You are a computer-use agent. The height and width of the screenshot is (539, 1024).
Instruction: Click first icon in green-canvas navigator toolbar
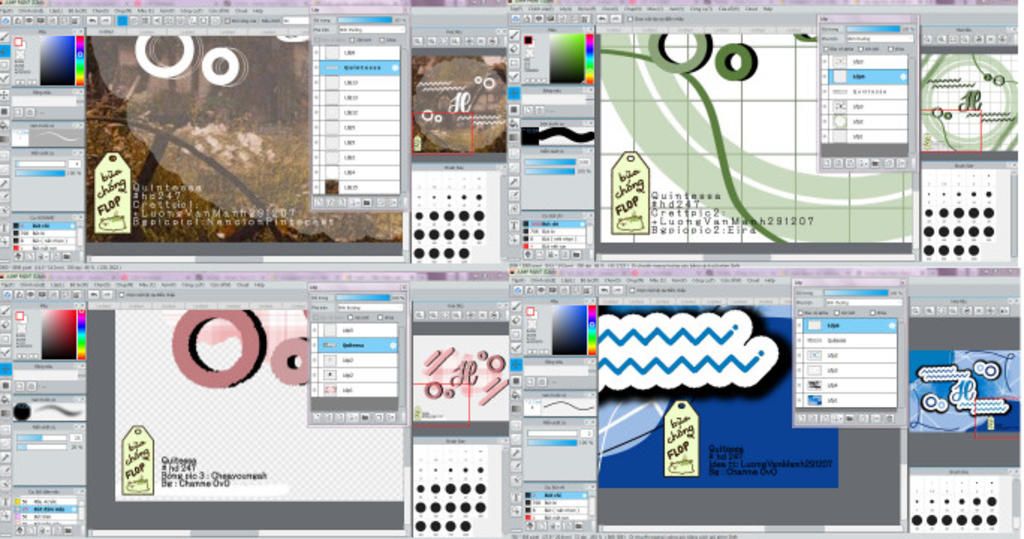click(x=929, y=40)
